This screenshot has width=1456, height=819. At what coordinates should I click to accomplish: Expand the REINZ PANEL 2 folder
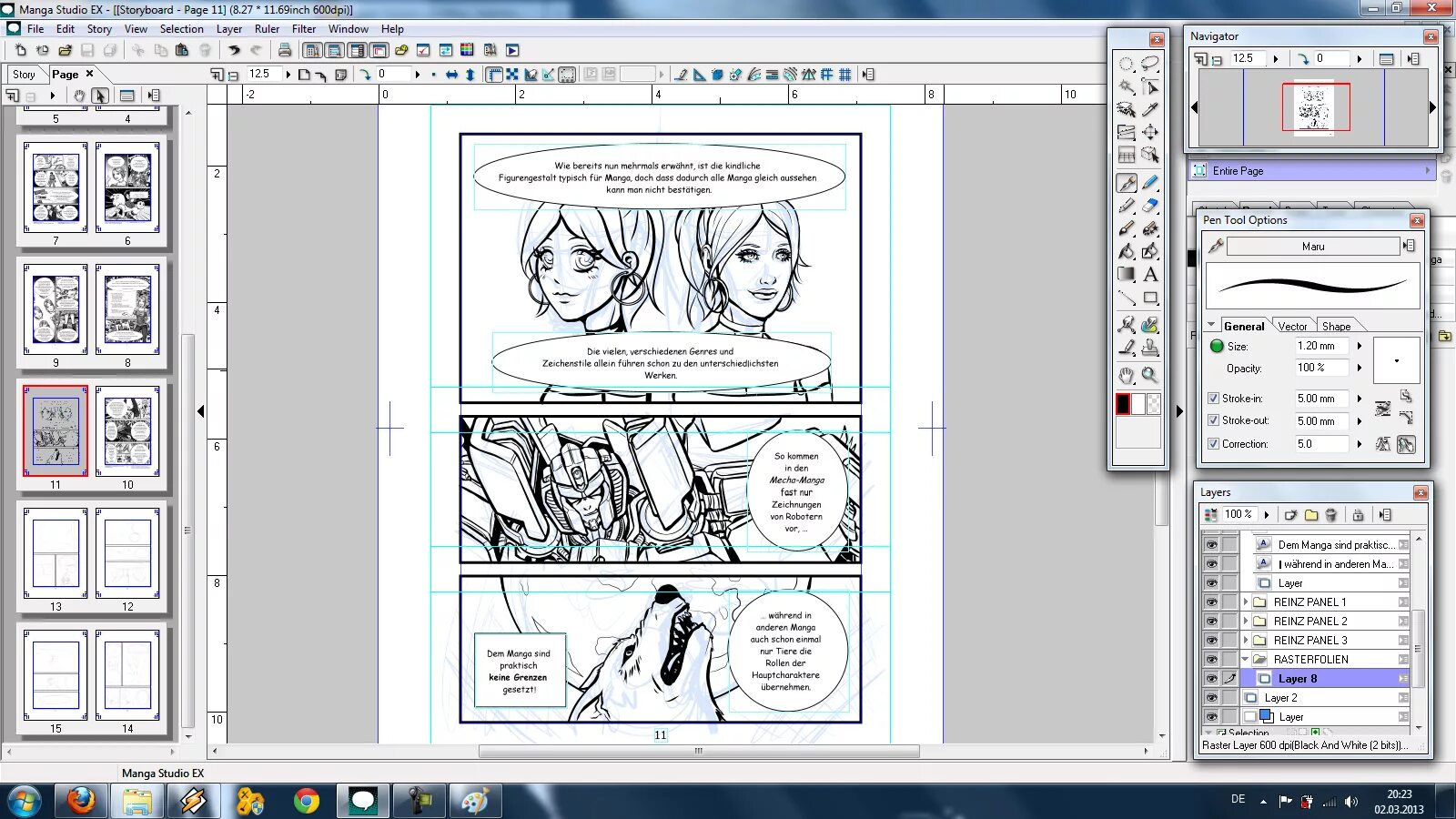1246,622
